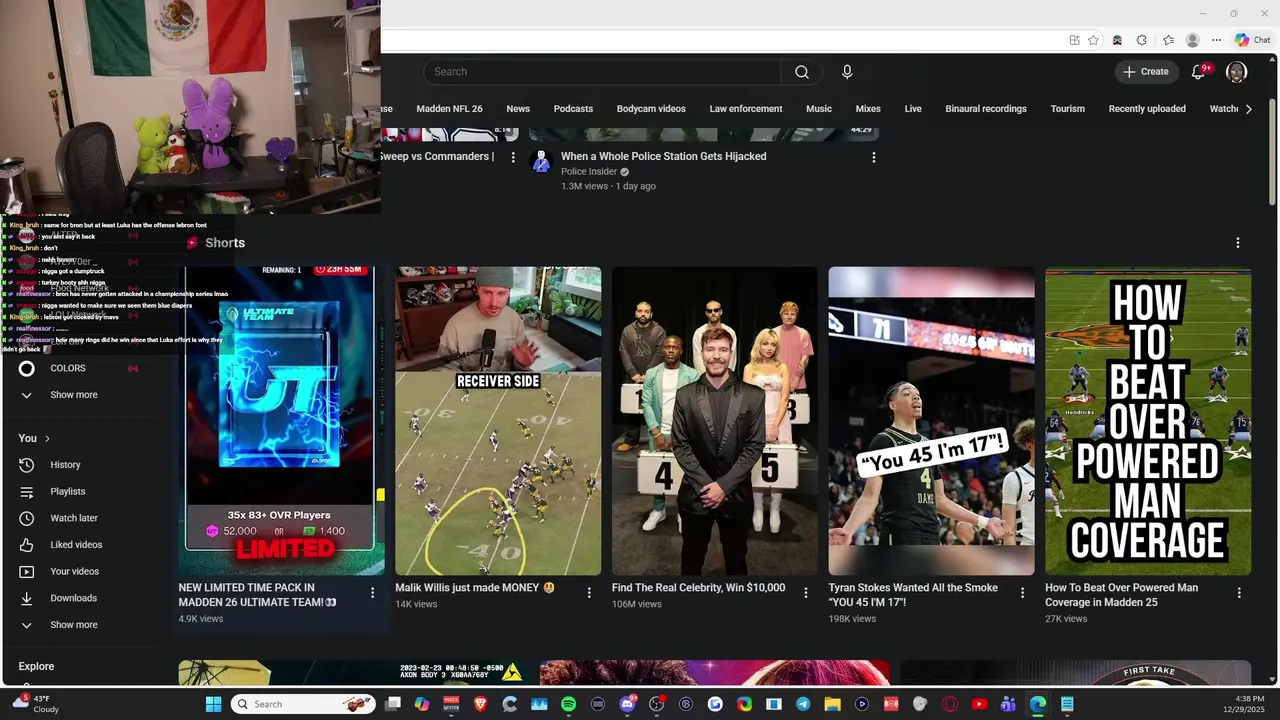Favorite this page with the star icon
This screenshot has height=720, width=1280.
point(1094,40)
